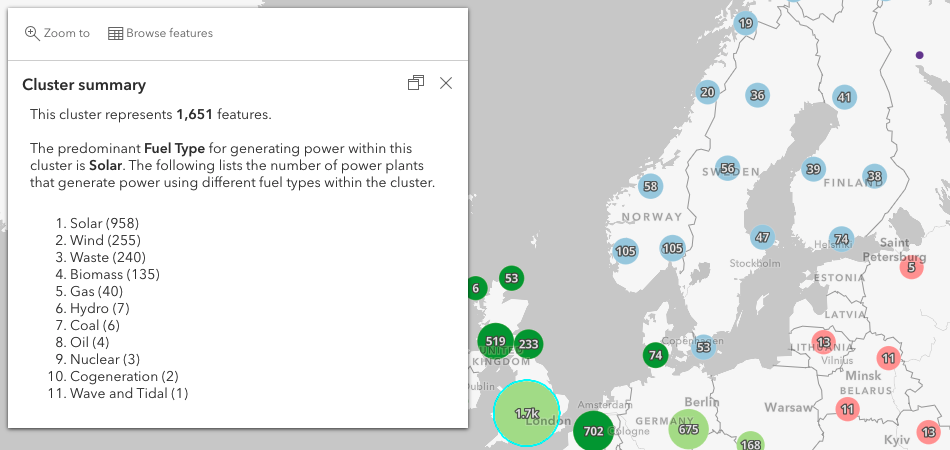Screen dimensions: 950x450
Task: Select the 675 cluster near Berlin
Action: point(689,429)
